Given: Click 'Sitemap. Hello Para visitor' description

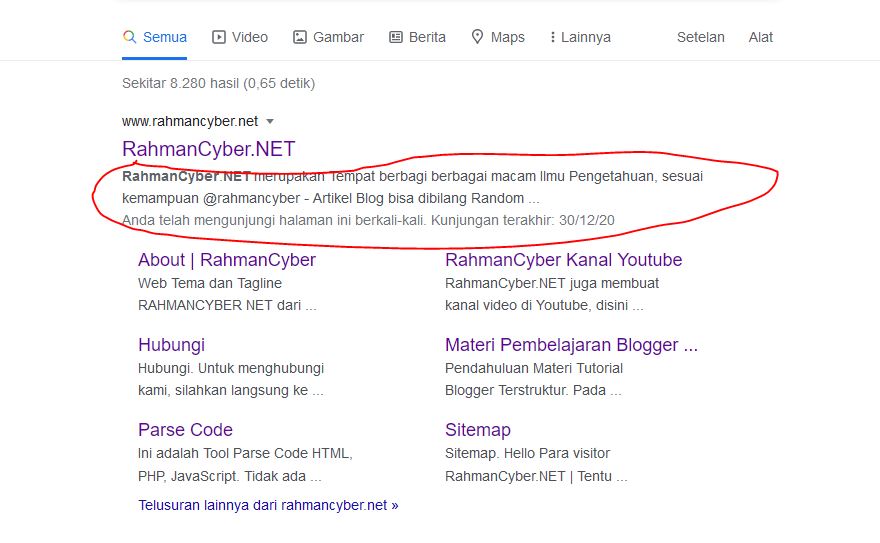Looking at the screenshot, I should [527, 453].
